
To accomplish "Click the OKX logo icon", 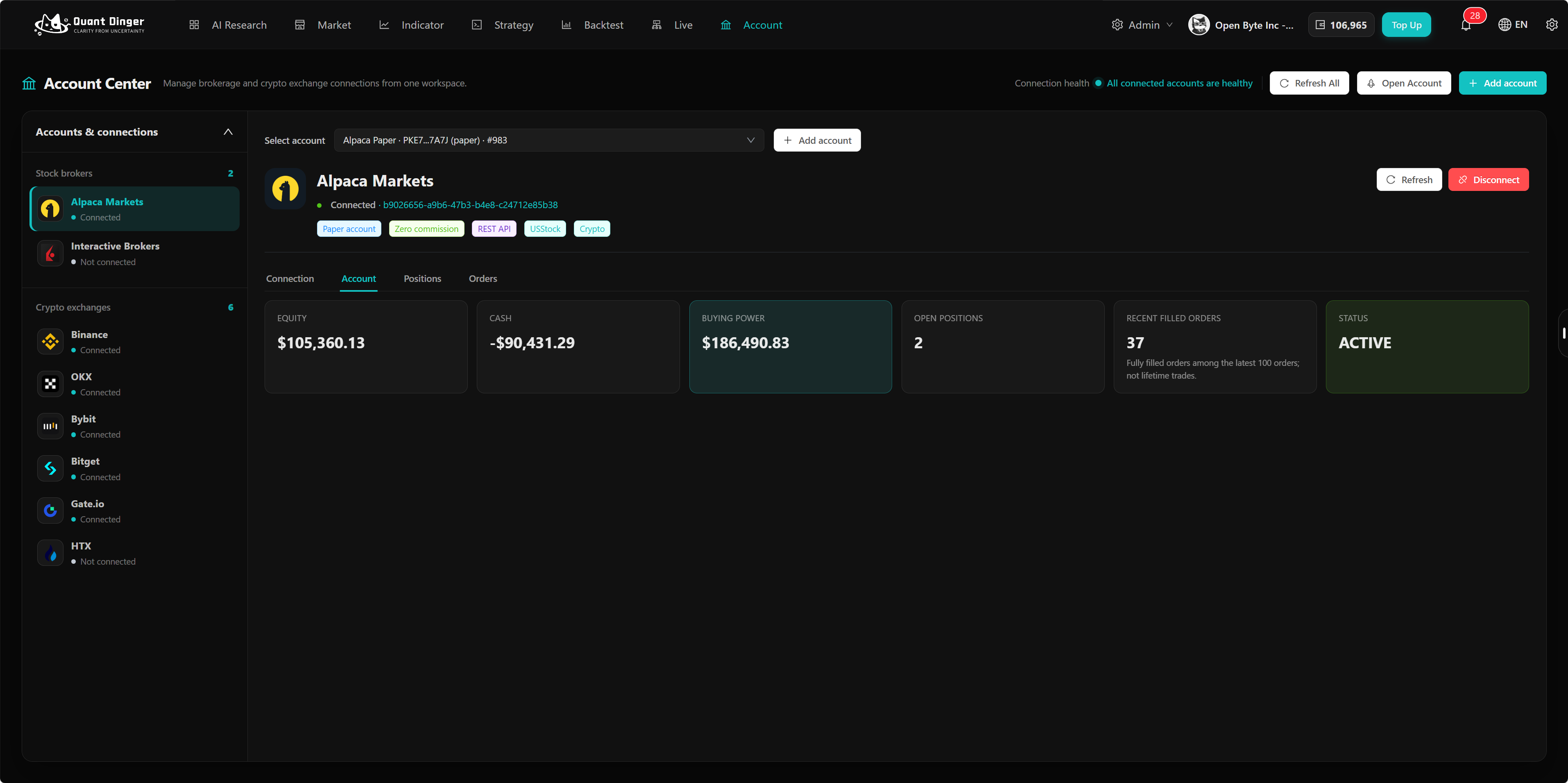I will (50, 384).
